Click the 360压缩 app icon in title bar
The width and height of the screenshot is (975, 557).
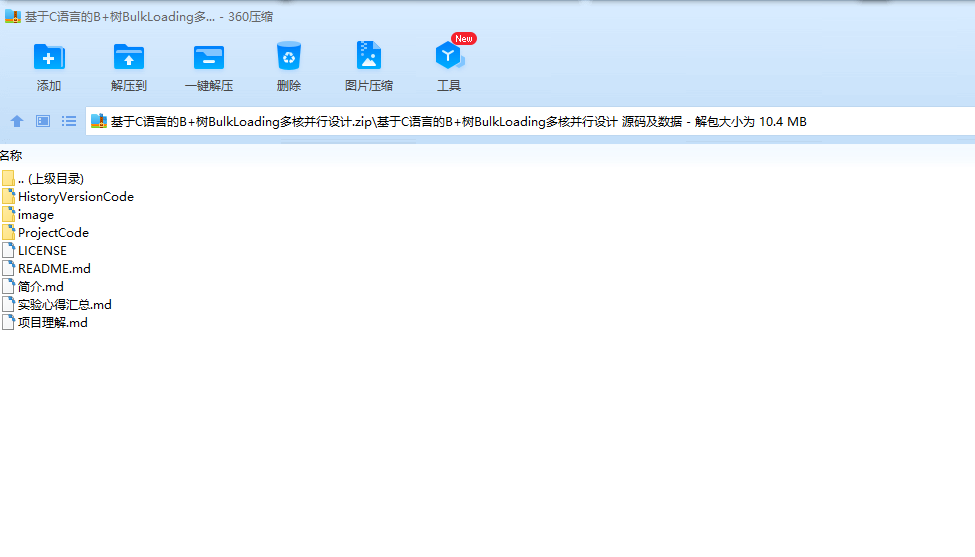12,17
